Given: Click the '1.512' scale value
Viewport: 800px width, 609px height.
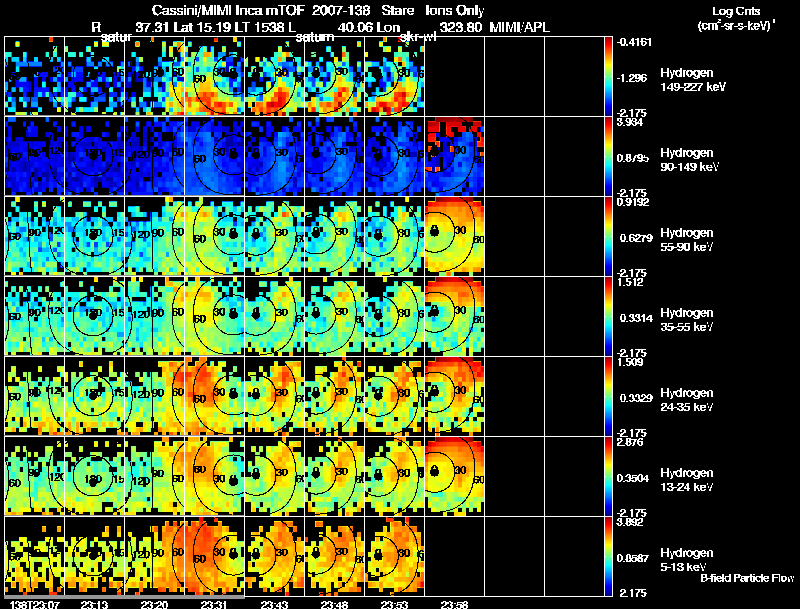Looking at the screenshot, I should coord(630,283).
